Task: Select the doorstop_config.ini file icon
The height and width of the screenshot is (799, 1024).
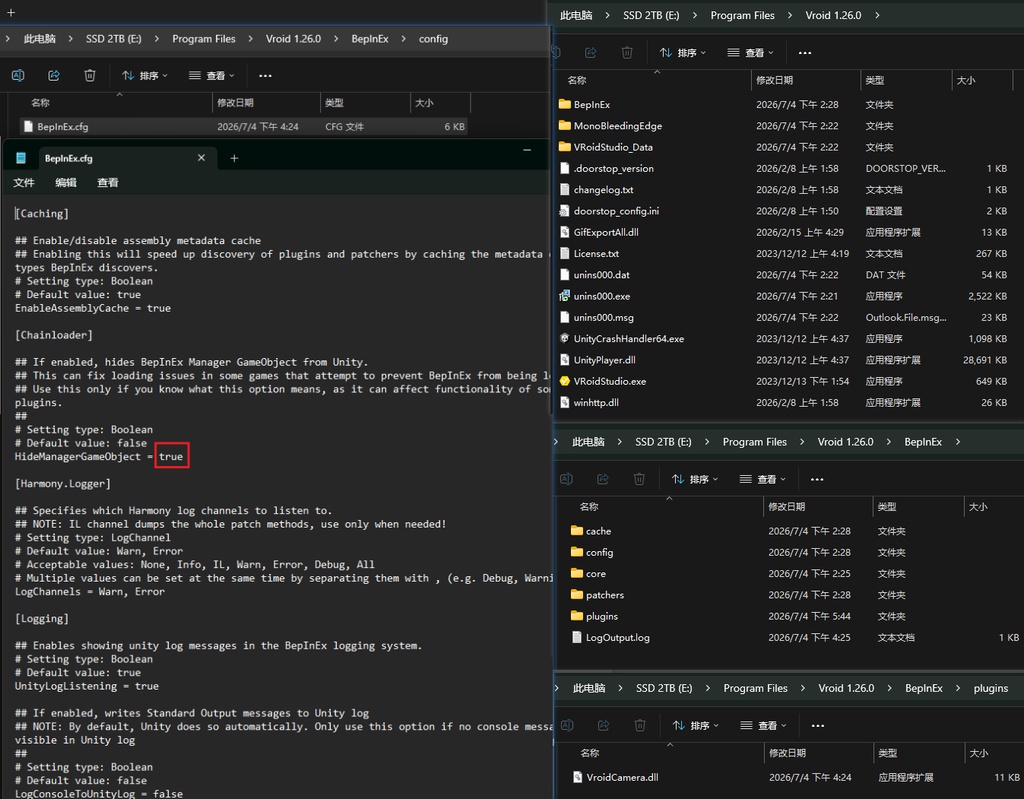Action: (565, 211)
